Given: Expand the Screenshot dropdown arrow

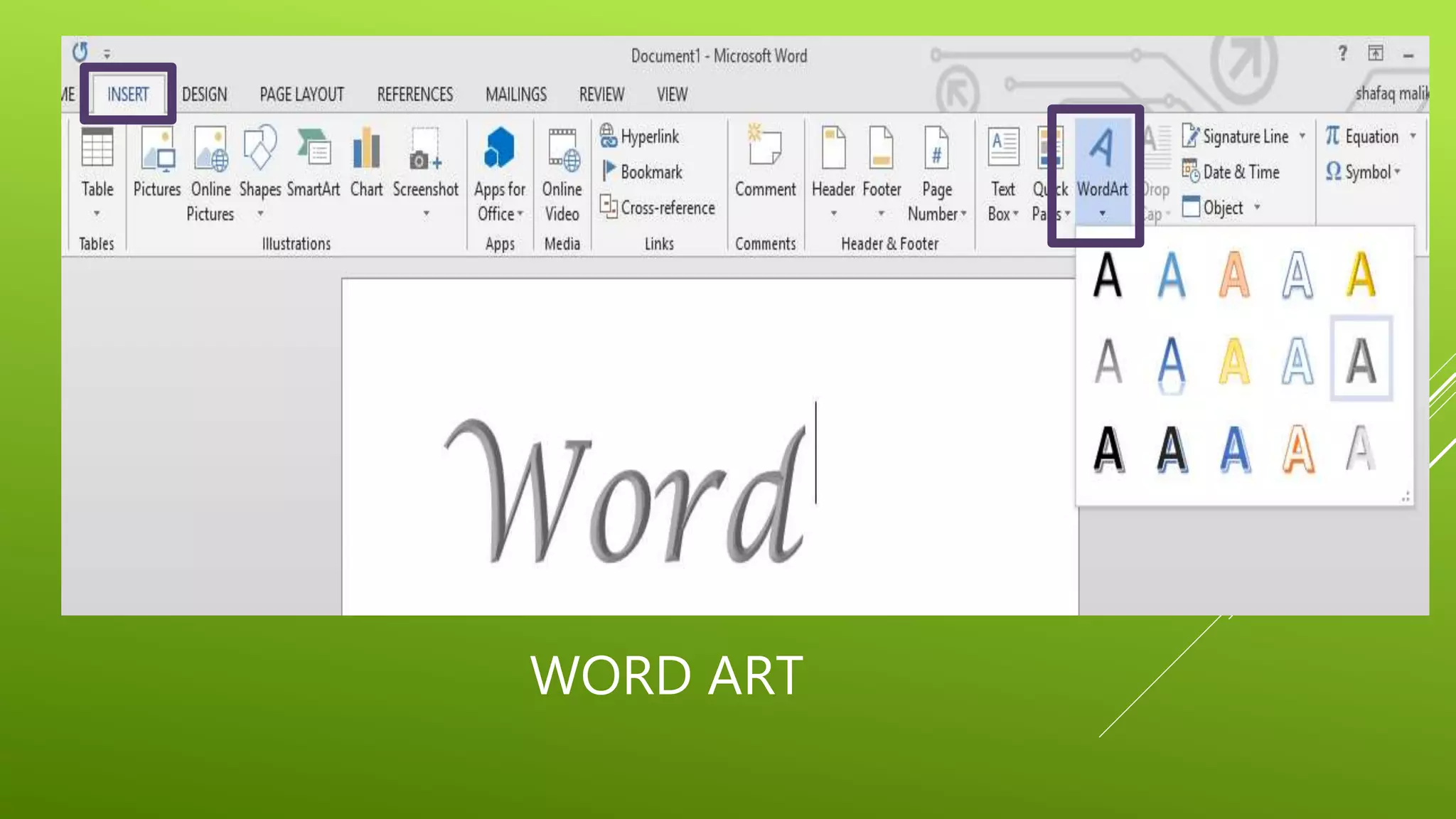Looking at the screenshot, I should tap(426, 213).
